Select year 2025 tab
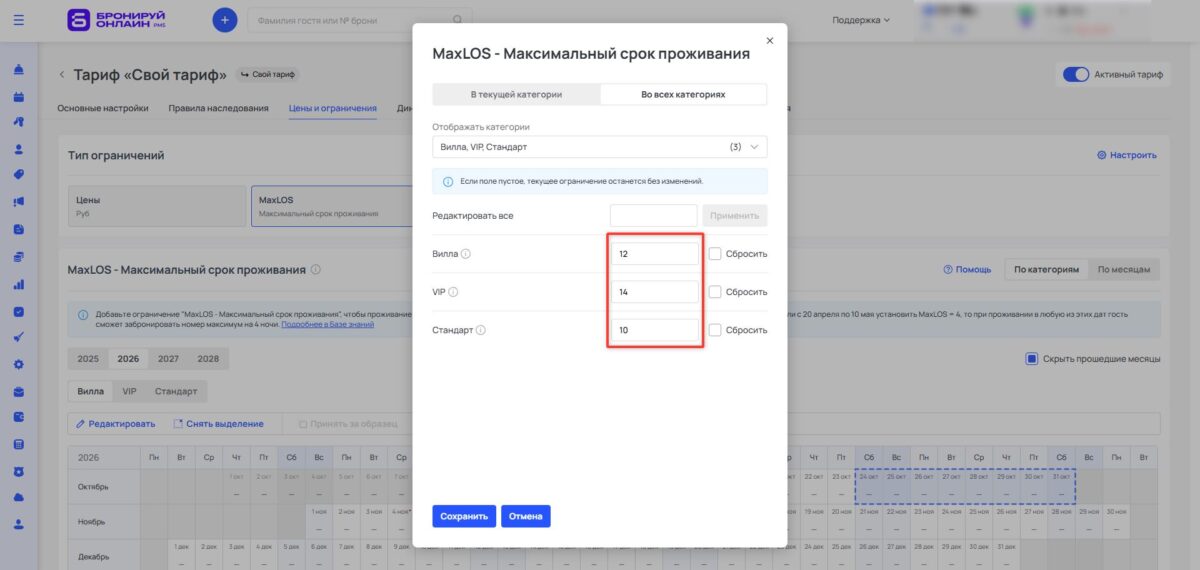Image resolution: width=1200 pixels, height=570 pixels. point(88,359)
